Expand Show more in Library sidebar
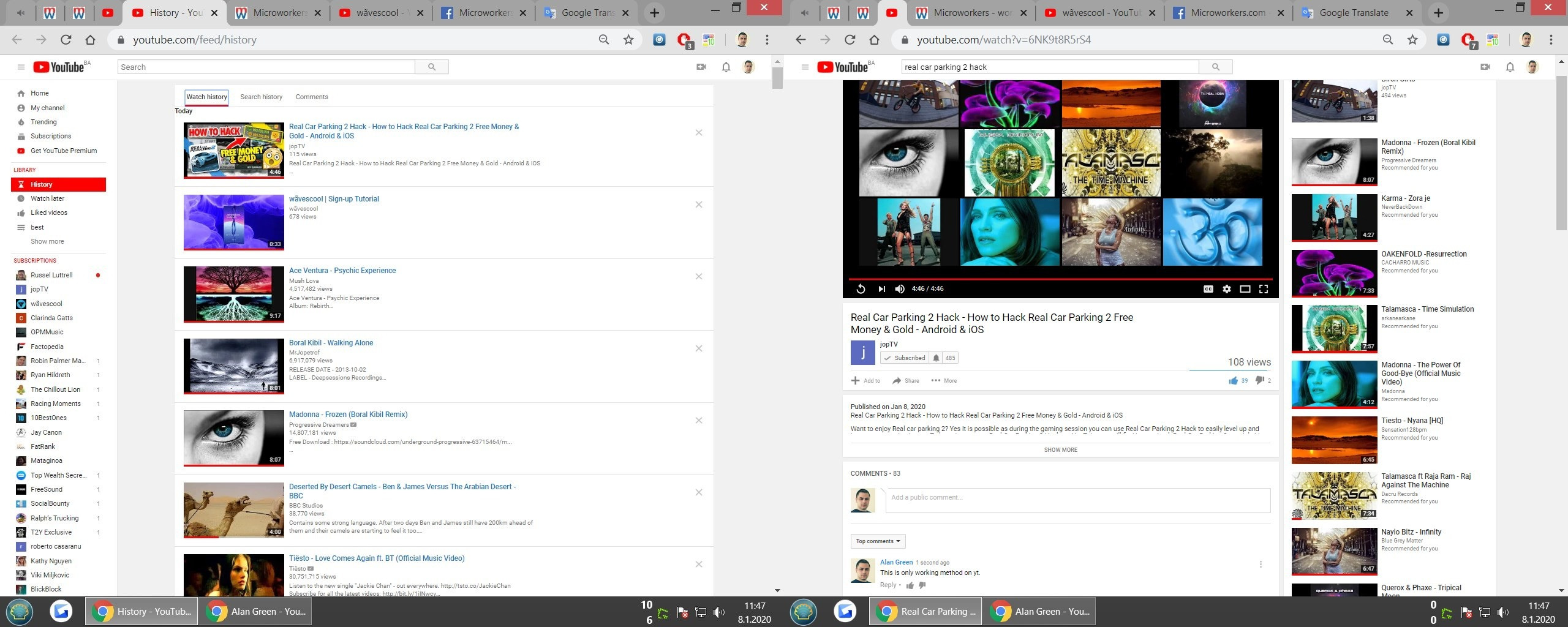This screenshot has height=627, width=1568. point(47,241)
